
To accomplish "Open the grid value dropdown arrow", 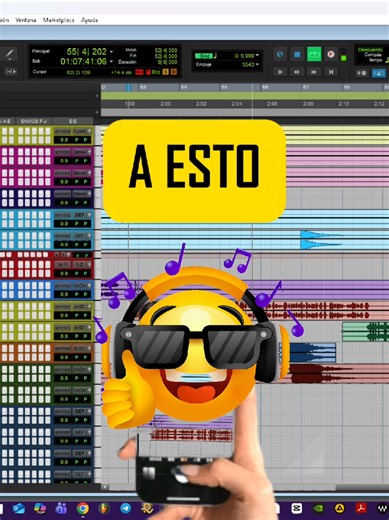I will [257, 55].
